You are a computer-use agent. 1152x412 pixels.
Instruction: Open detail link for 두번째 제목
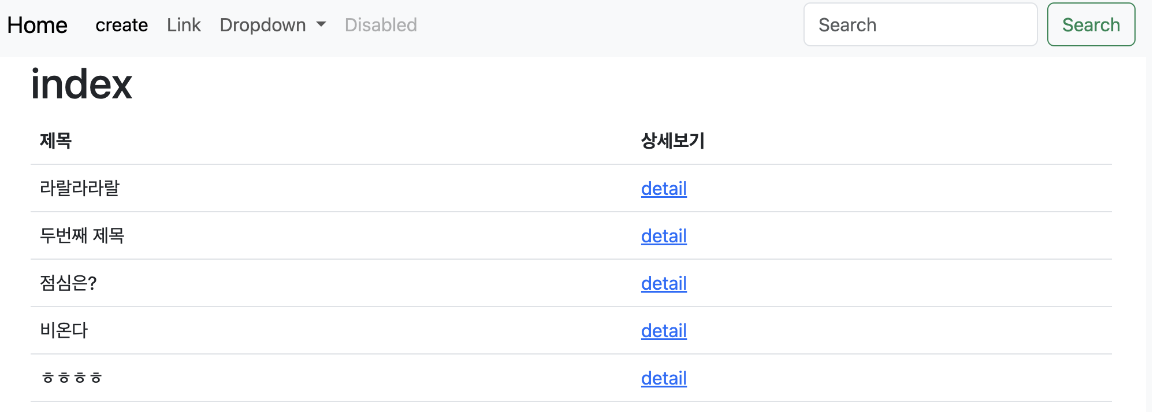pyautogui.click(x=664, y=236)
